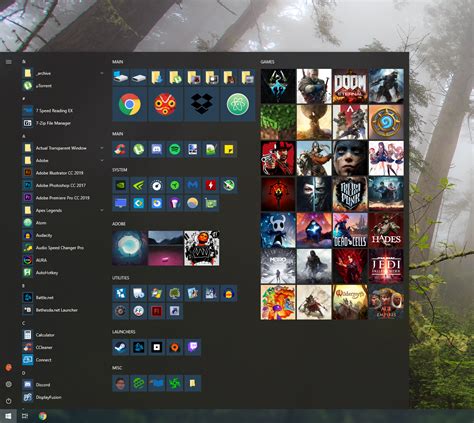Launch the Age of Empires game tile

coord(386,302)
